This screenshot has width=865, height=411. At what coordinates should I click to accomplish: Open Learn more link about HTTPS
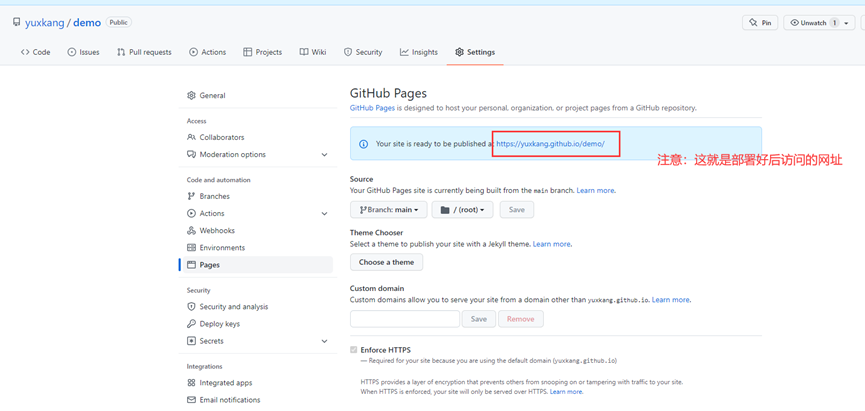[566, 392]
